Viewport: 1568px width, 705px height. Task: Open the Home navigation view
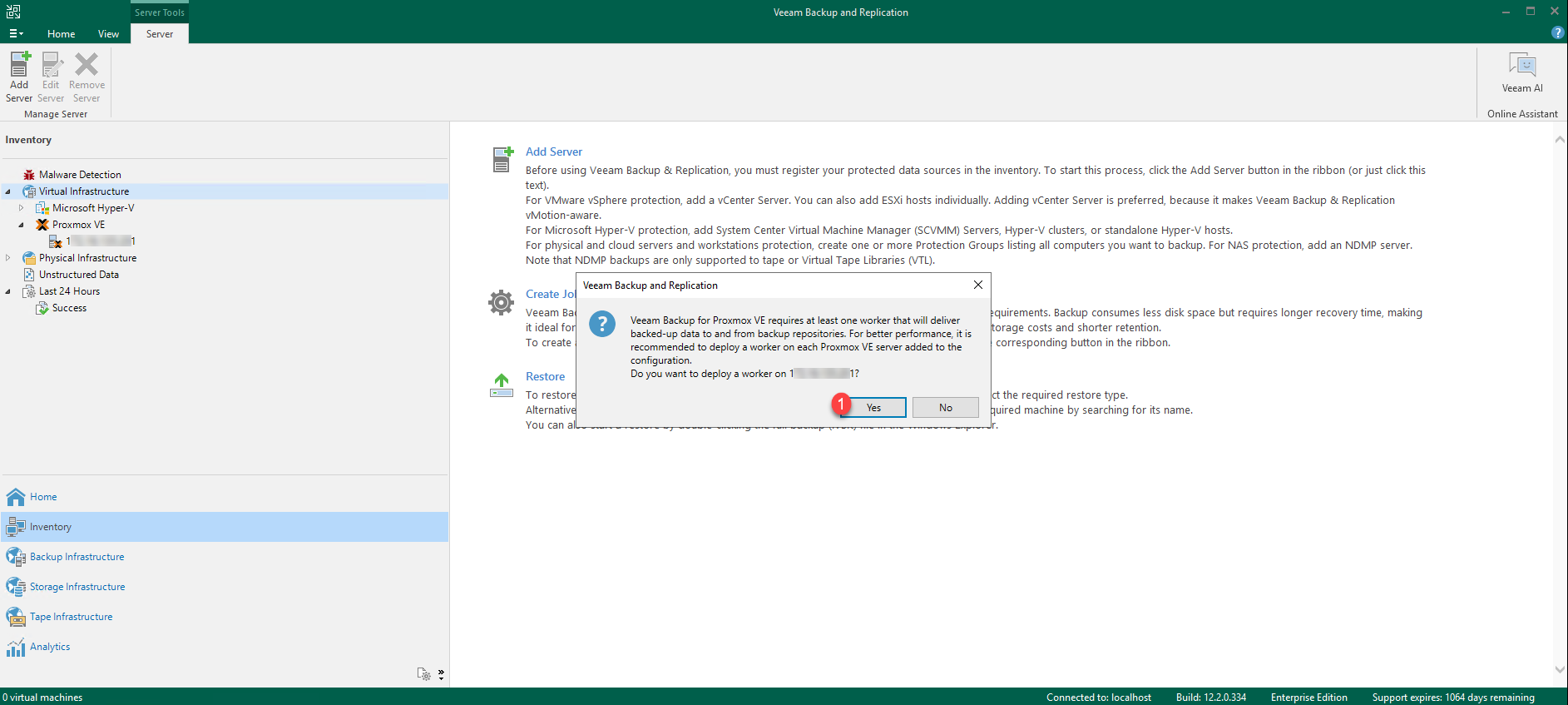point(225,497)
